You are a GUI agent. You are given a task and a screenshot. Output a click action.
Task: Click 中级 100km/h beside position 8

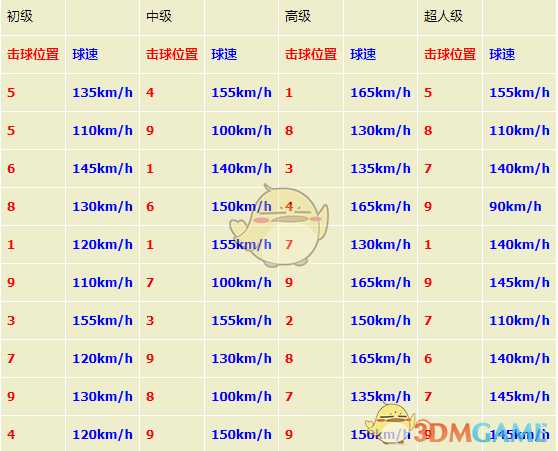pos(241,397)
